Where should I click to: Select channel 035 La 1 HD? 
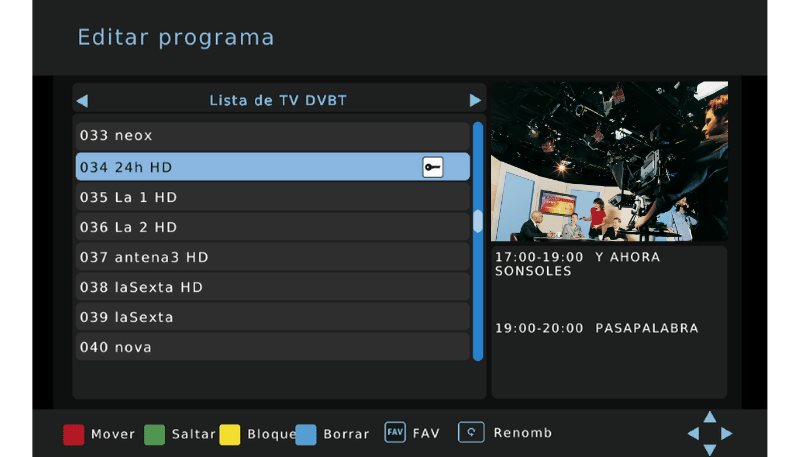click(x=272, y=197)
